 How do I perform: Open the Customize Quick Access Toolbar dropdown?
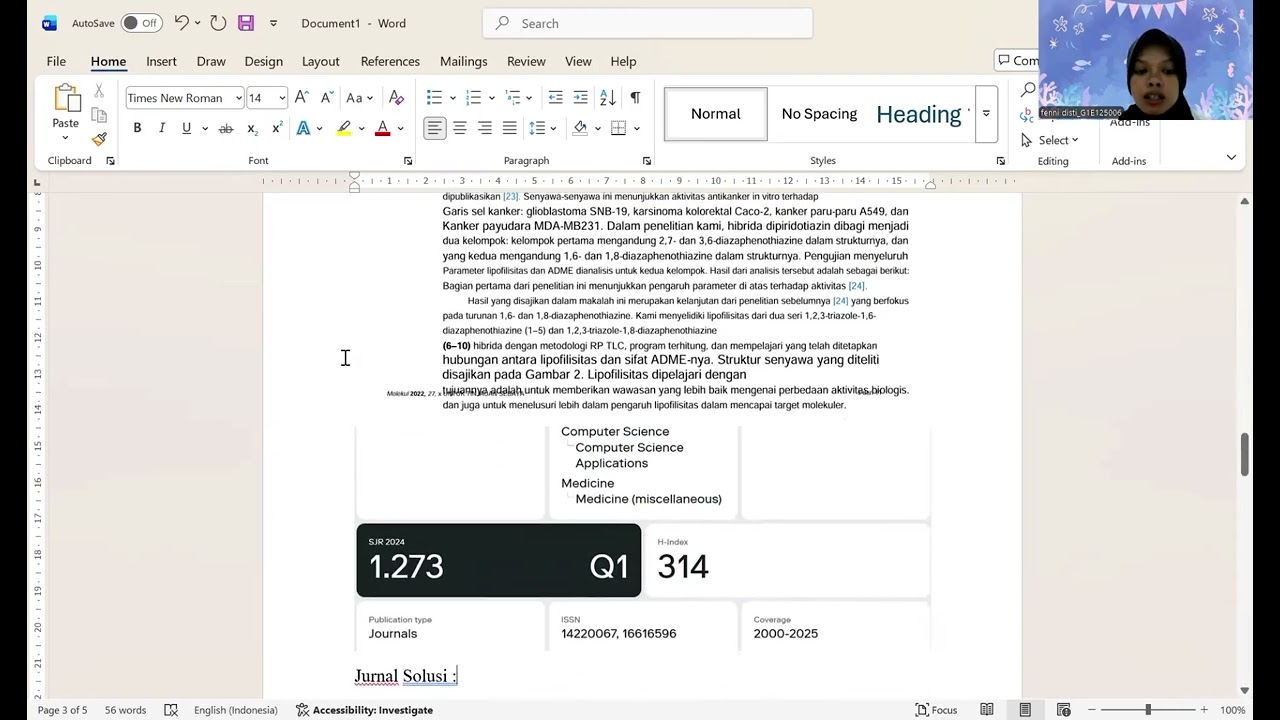(273, 23)
